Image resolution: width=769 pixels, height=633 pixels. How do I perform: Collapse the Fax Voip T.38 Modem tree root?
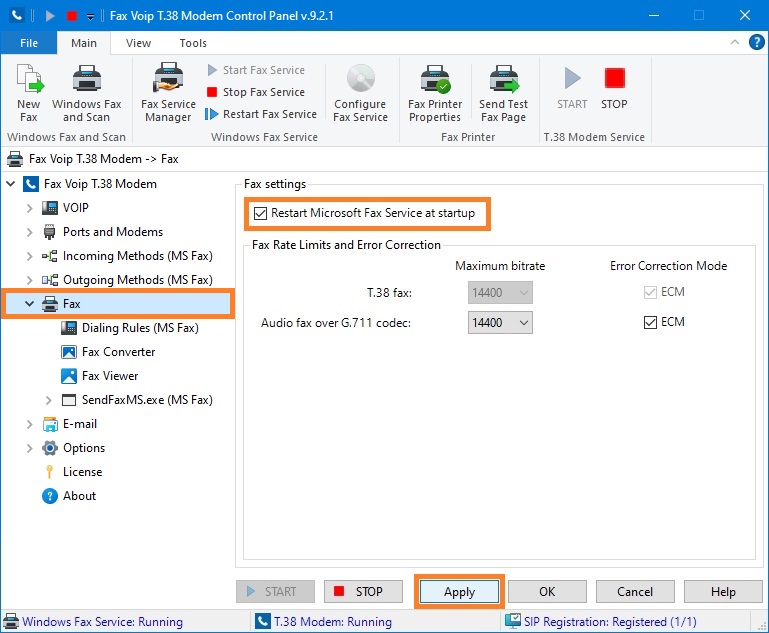tap(11, 184)
